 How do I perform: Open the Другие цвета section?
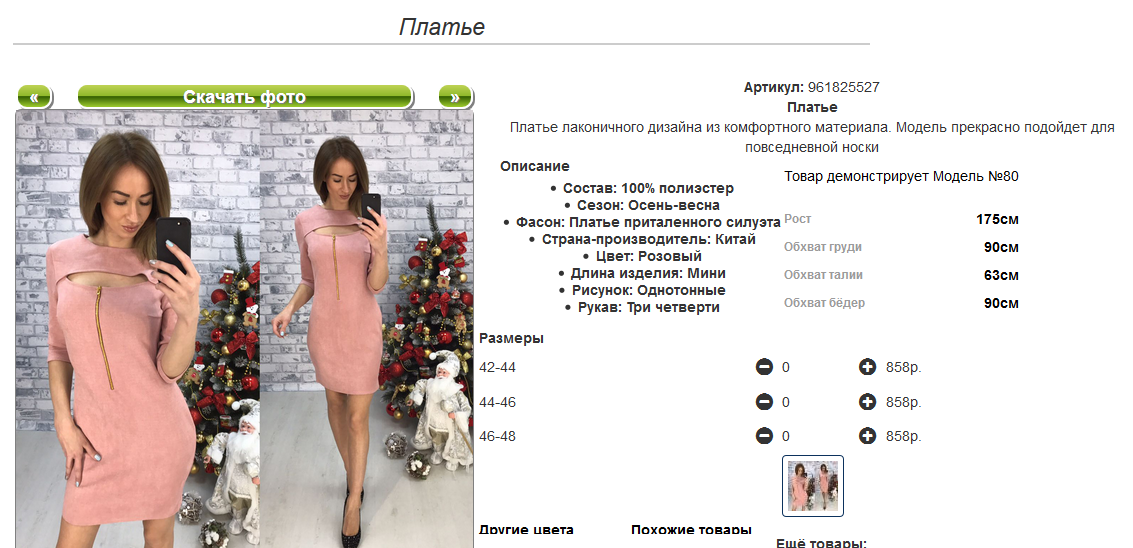(526, 530)
